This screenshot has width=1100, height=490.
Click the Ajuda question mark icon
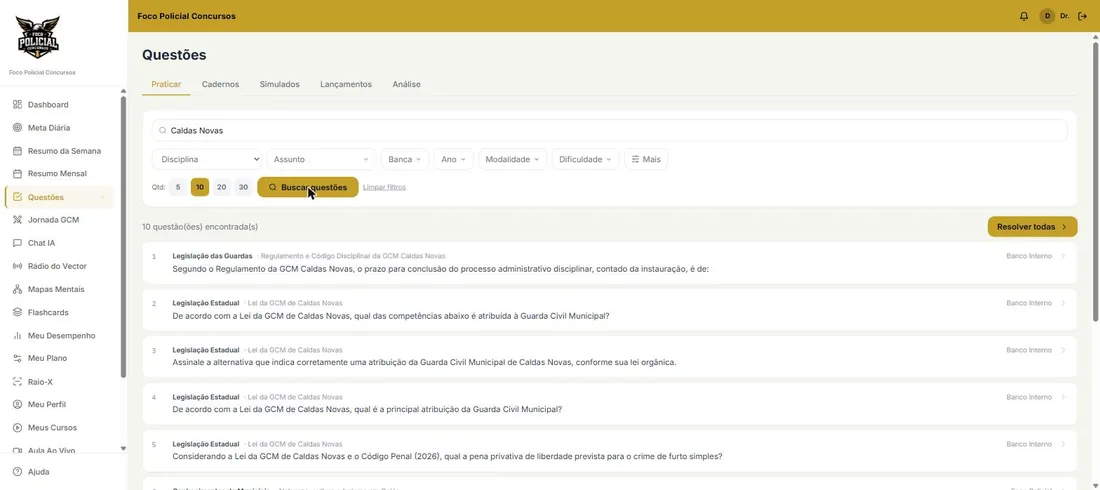(18, 472)
